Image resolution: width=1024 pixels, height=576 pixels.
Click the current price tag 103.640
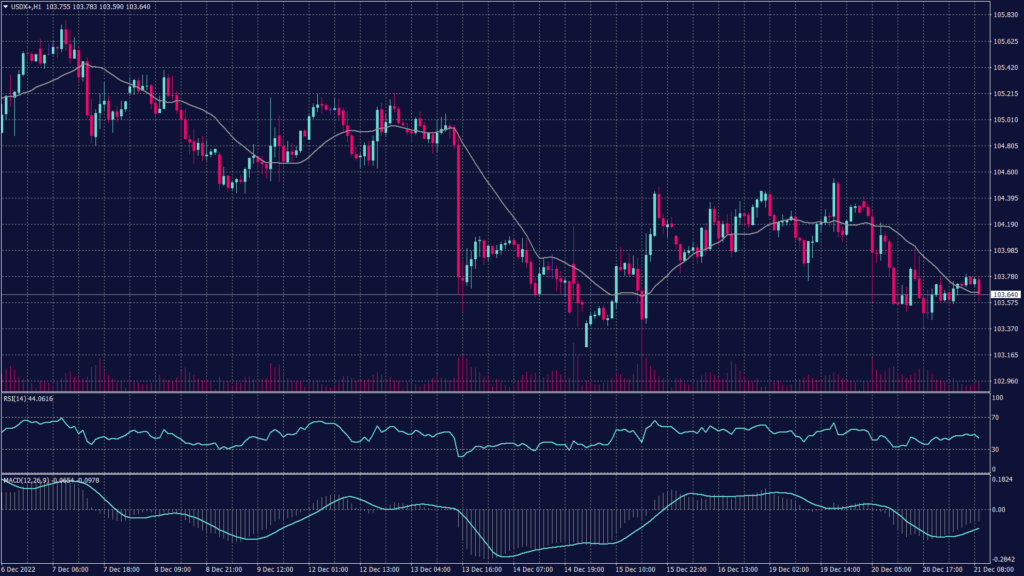pos(1005,294)
